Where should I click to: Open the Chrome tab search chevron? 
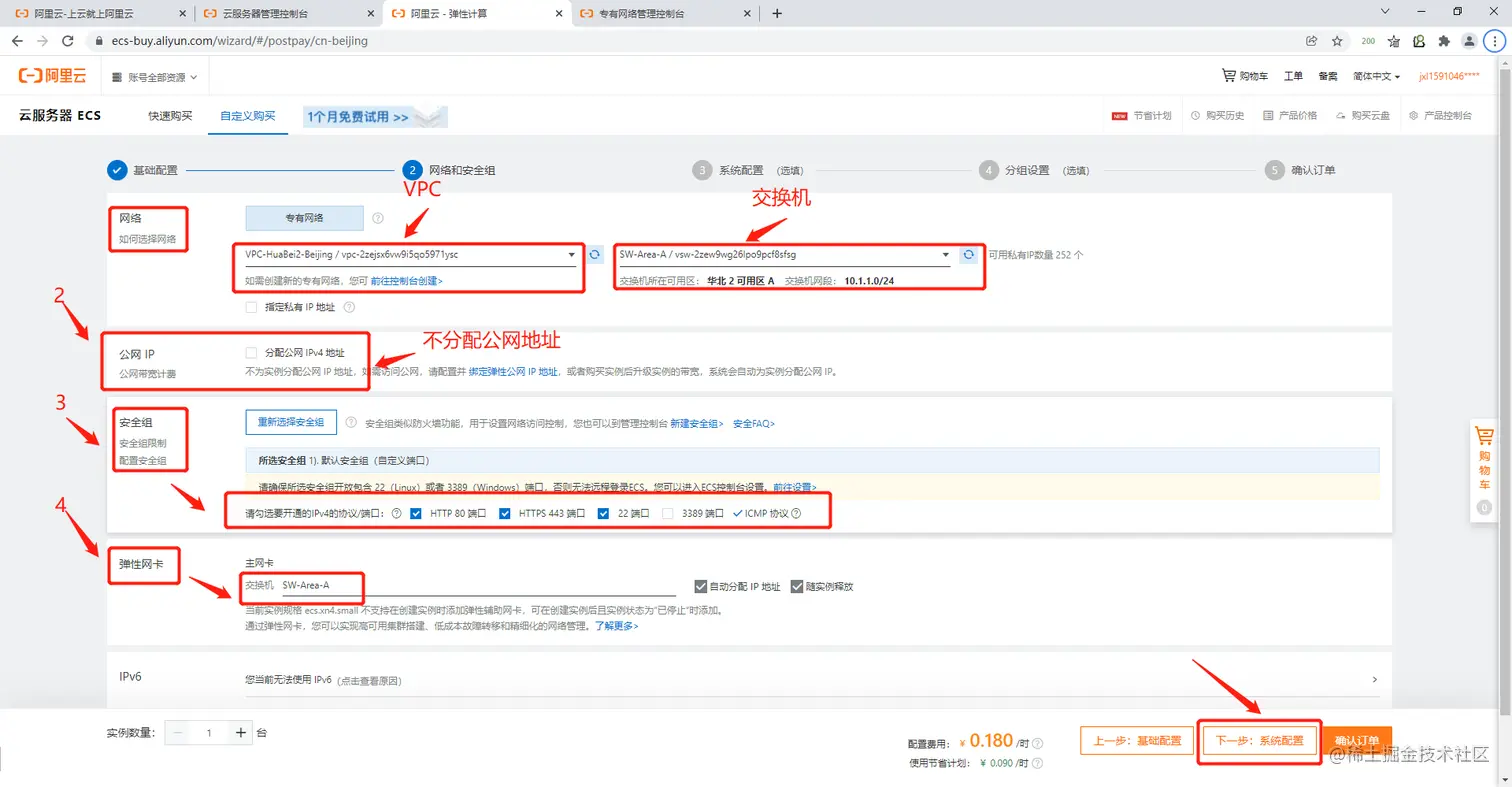pyautogui.click(x=1385, y=12)
